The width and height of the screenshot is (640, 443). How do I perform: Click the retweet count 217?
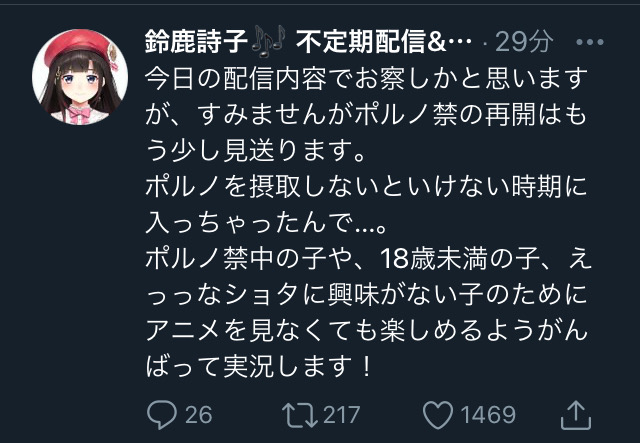(x=341, y=415)
